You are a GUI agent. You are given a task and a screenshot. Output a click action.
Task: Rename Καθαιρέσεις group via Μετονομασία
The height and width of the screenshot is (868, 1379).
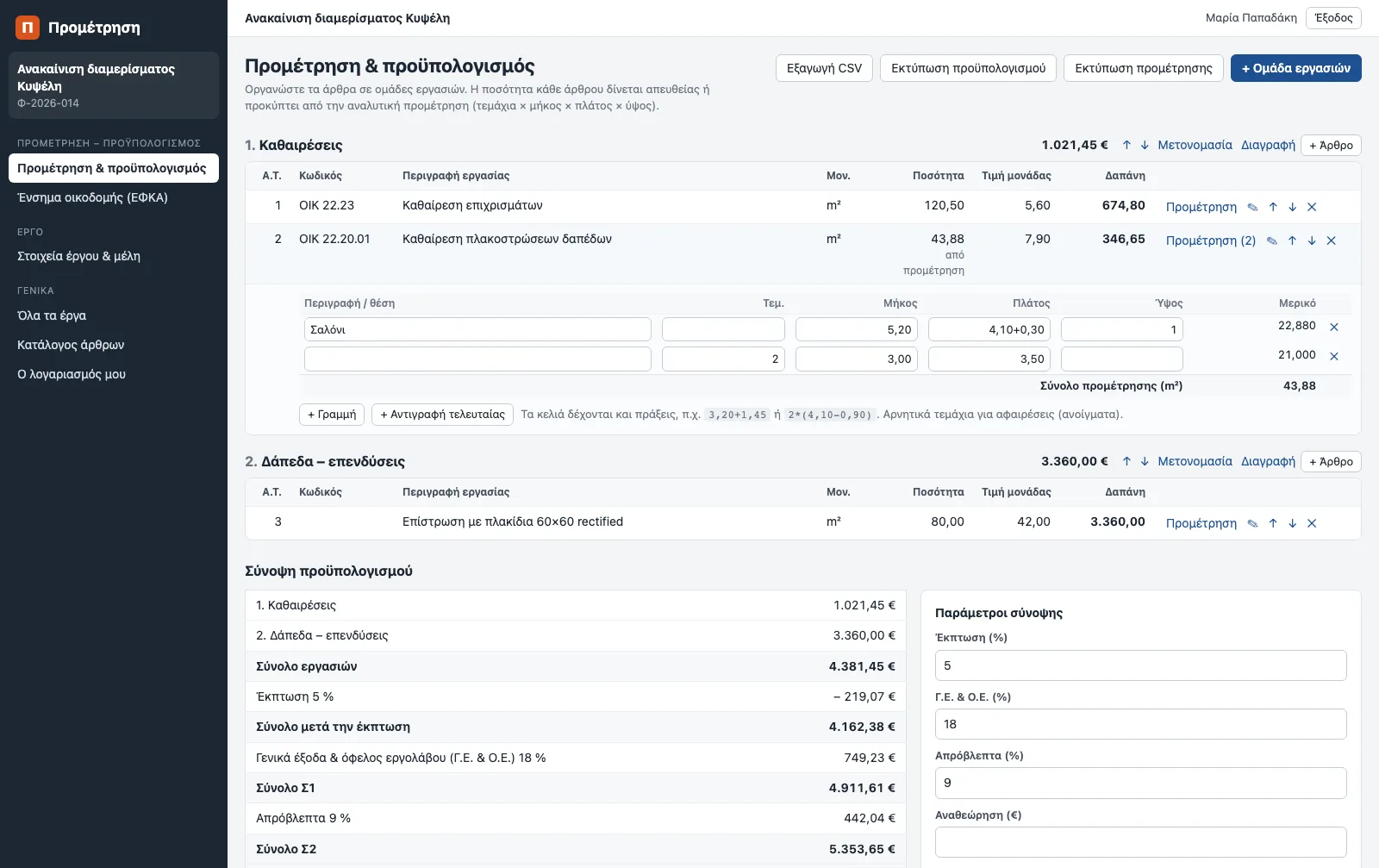[1195, 145]
